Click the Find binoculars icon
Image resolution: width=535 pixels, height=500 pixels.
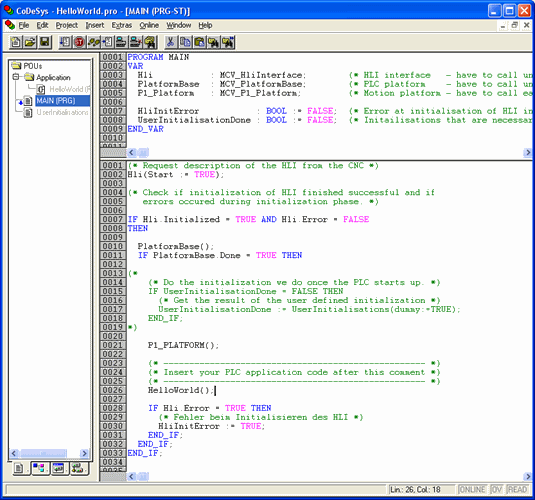click(214, 42)
